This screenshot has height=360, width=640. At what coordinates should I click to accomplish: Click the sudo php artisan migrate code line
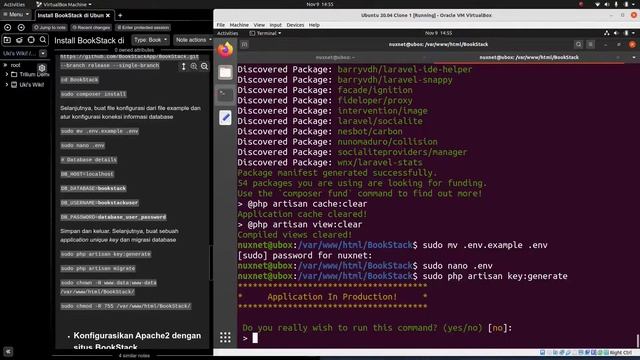coord(98,268)
